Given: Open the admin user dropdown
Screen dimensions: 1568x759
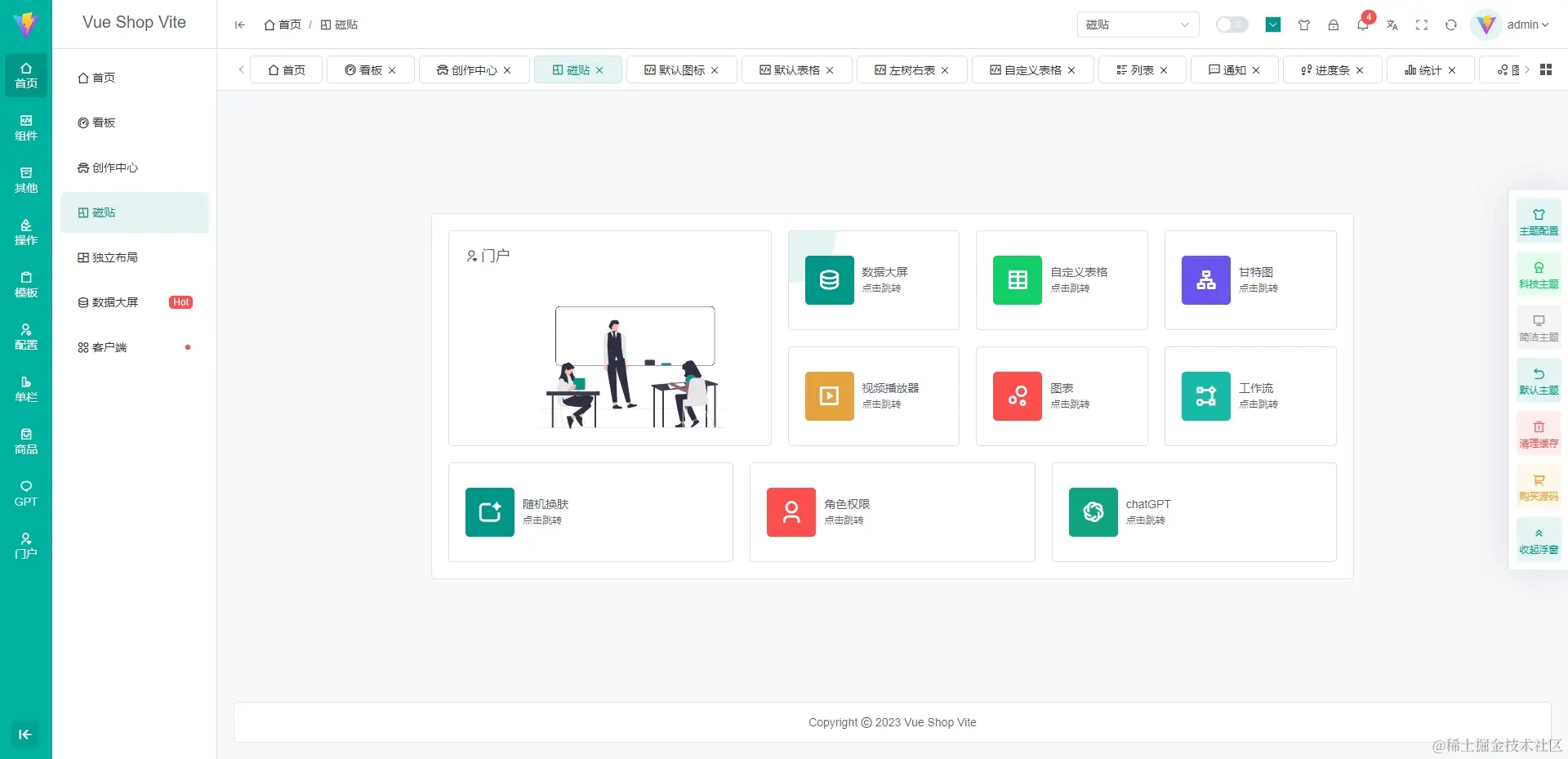Looking at the screenshot, I should click(1517, 25).
